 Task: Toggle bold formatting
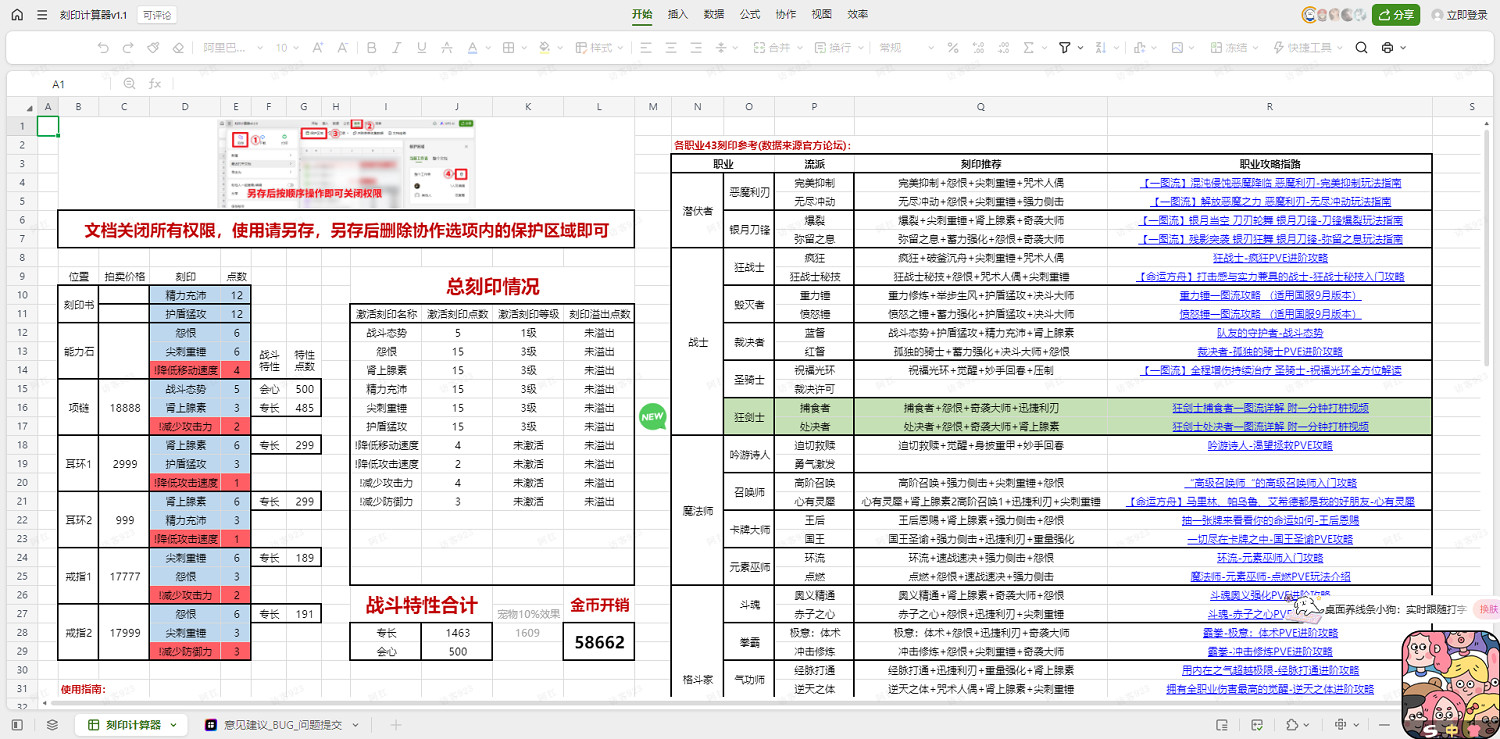pyautogui.click(x=372, y=47)
